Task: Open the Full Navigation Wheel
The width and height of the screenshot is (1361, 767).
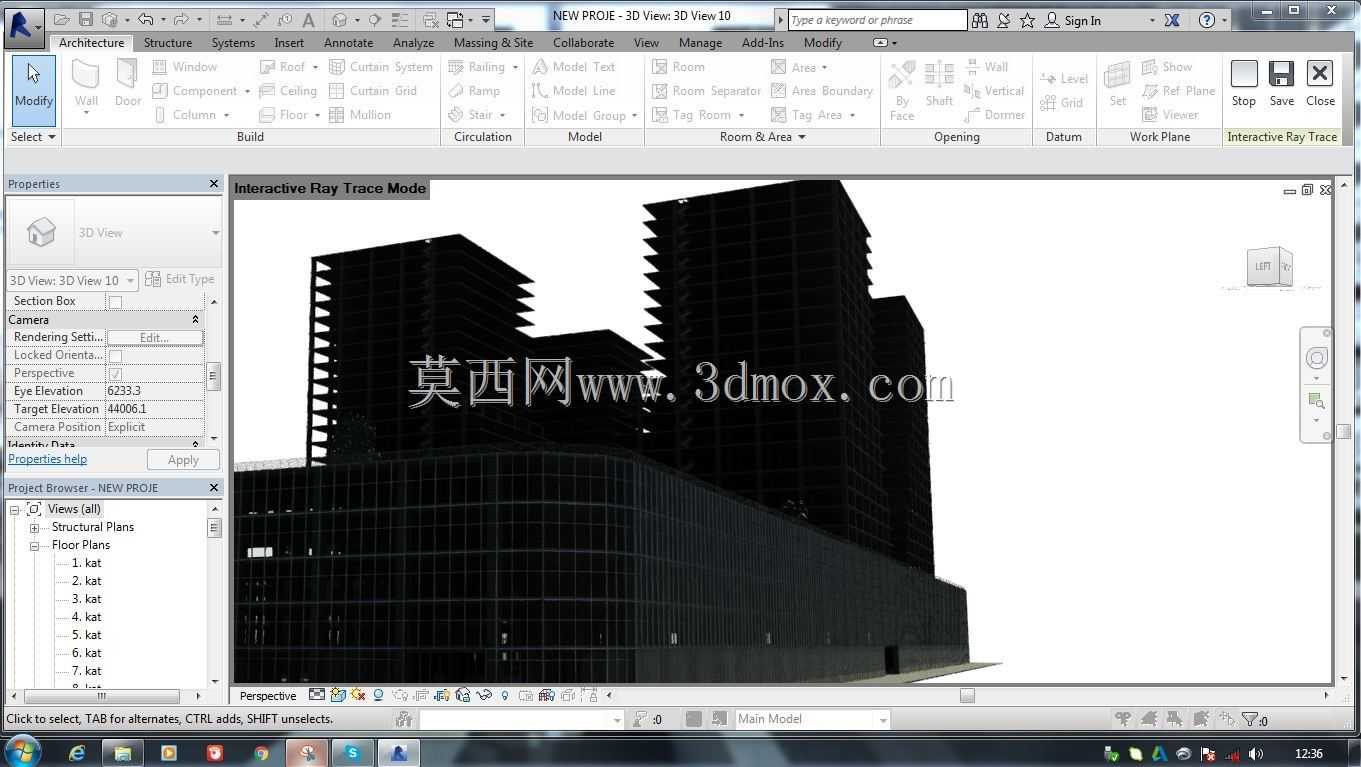Action: (1317, 358)
